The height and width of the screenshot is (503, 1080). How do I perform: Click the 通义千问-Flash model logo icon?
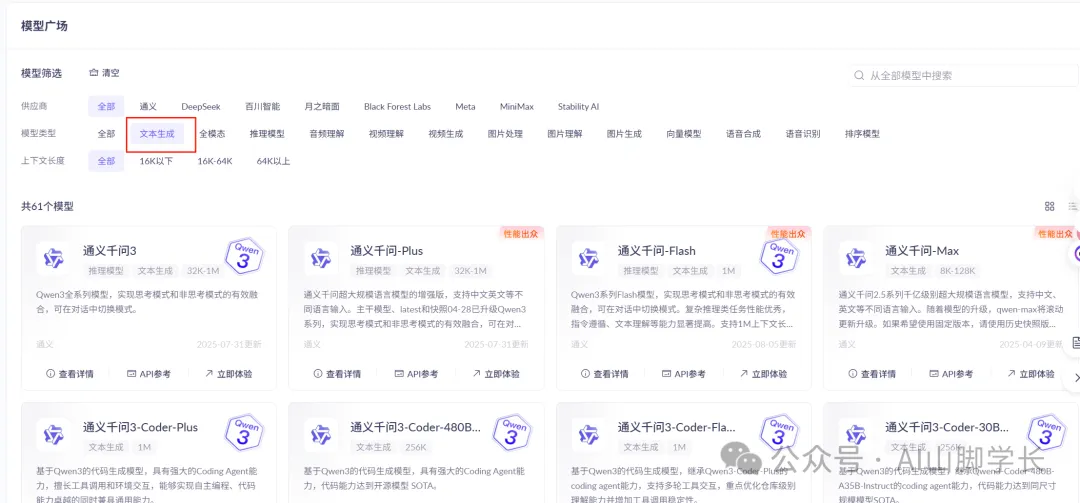coord(588,258)
